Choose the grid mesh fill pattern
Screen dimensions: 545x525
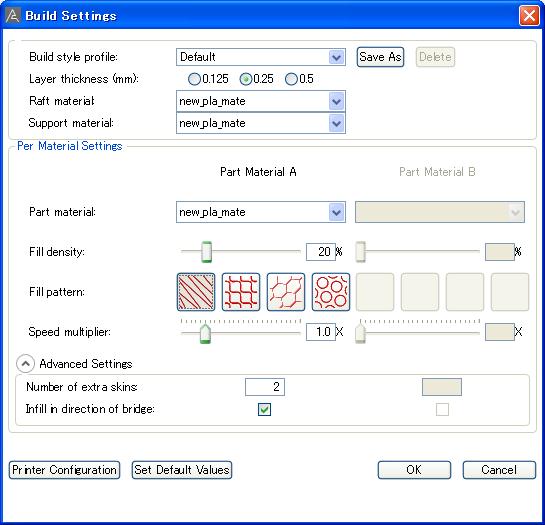pos(241,292)
